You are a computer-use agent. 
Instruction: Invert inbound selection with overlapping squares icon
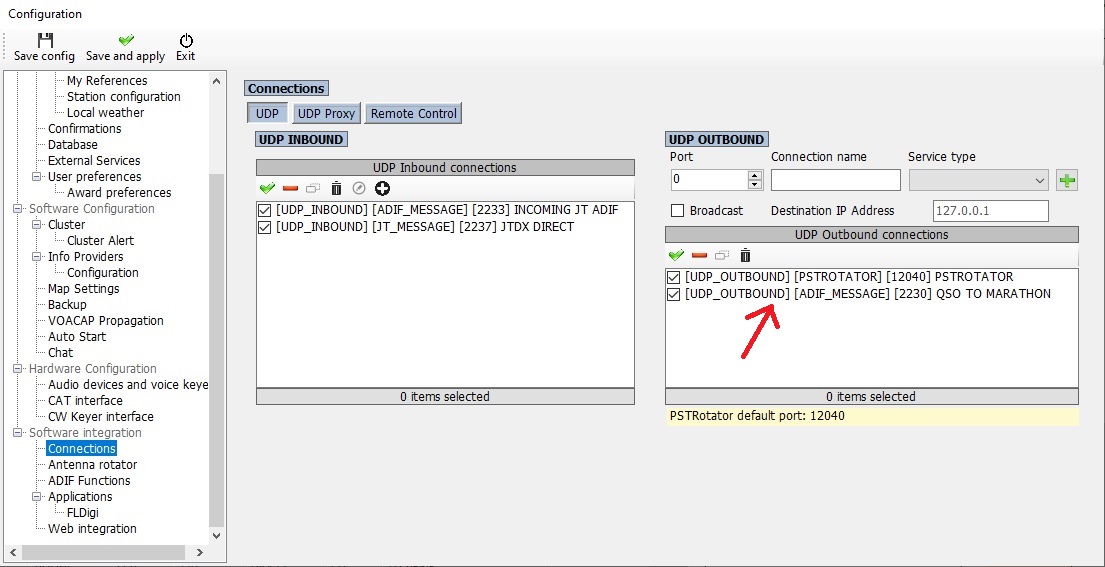[313, 188]
